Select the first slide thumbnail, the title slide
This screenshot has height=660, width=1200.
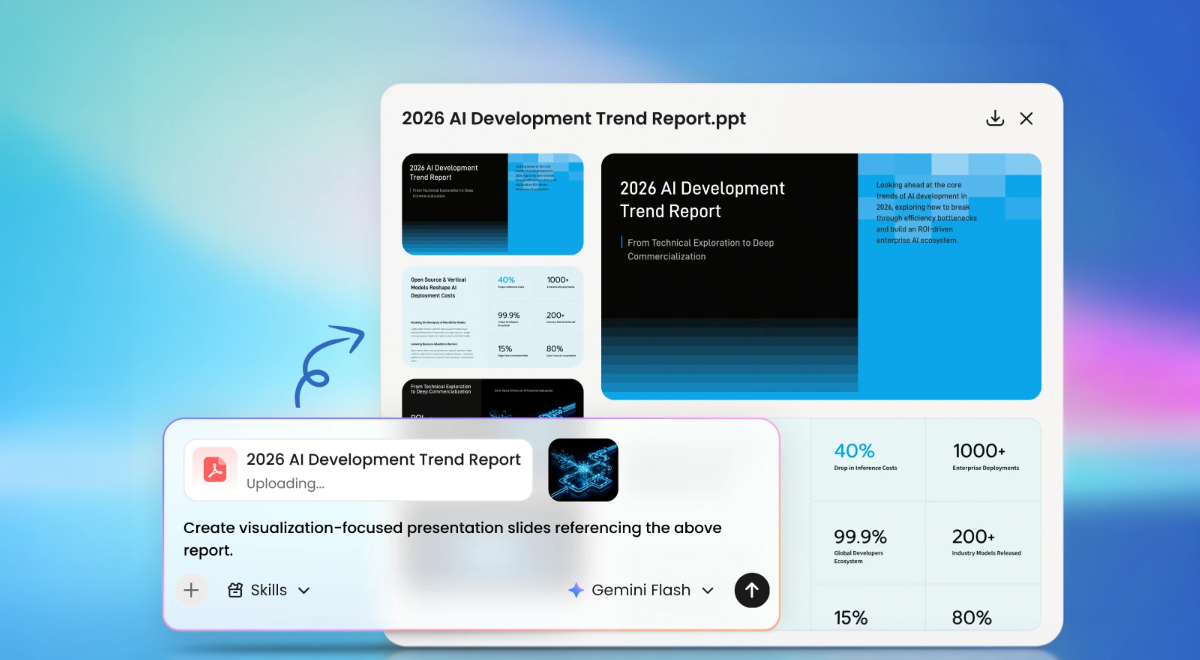coord(492,204)
